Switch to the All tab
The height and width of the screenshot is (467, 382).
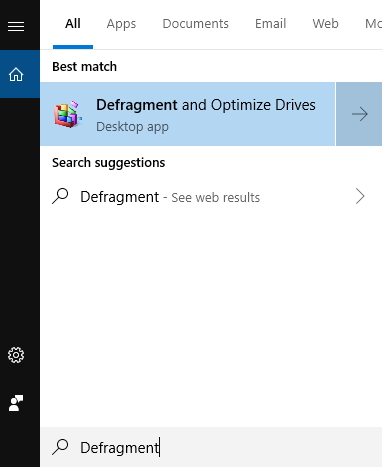tap(73, 24)
